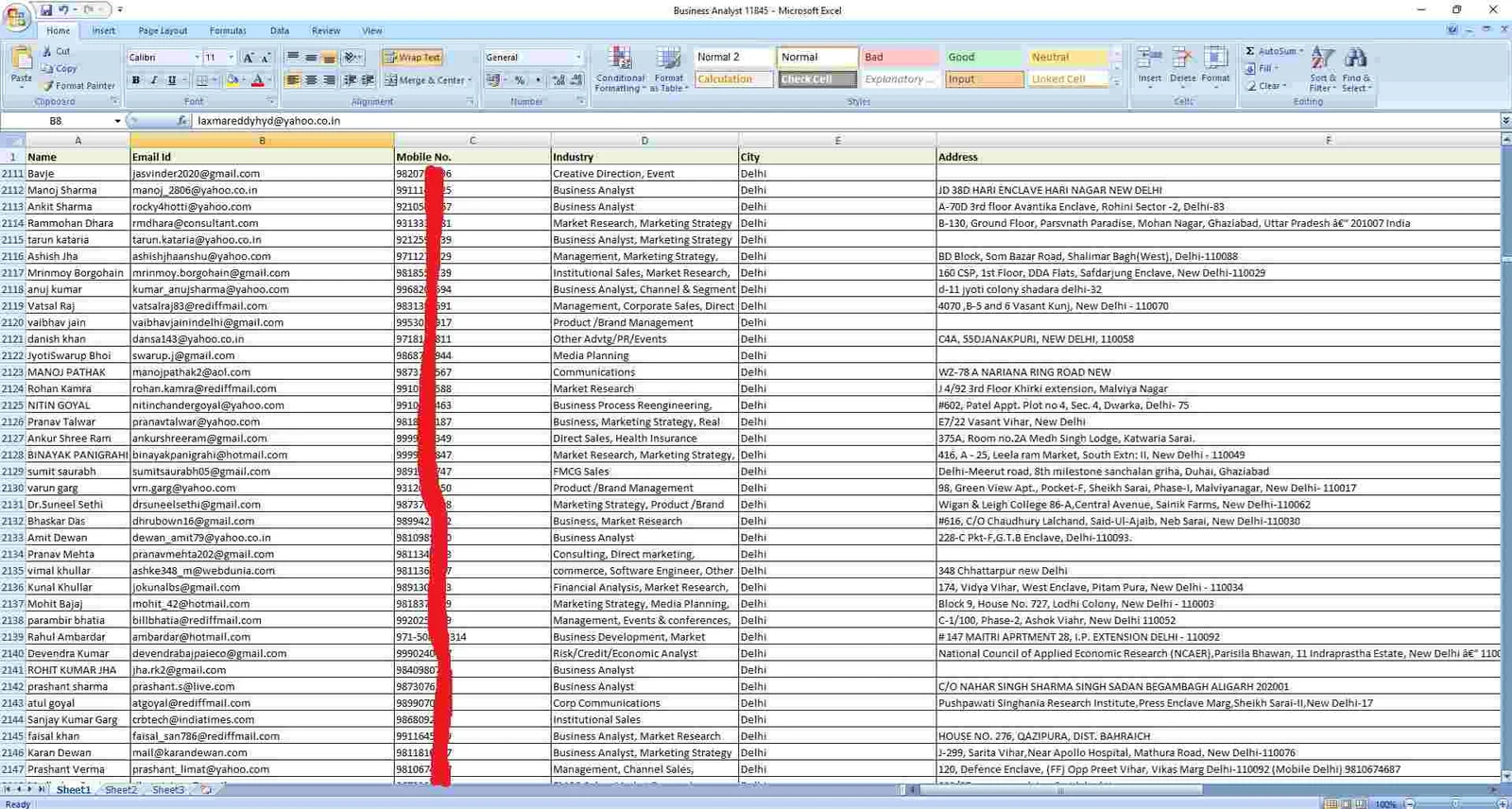Decrease the font size (Shrink Font)
1512x809 pixels.
266,58
